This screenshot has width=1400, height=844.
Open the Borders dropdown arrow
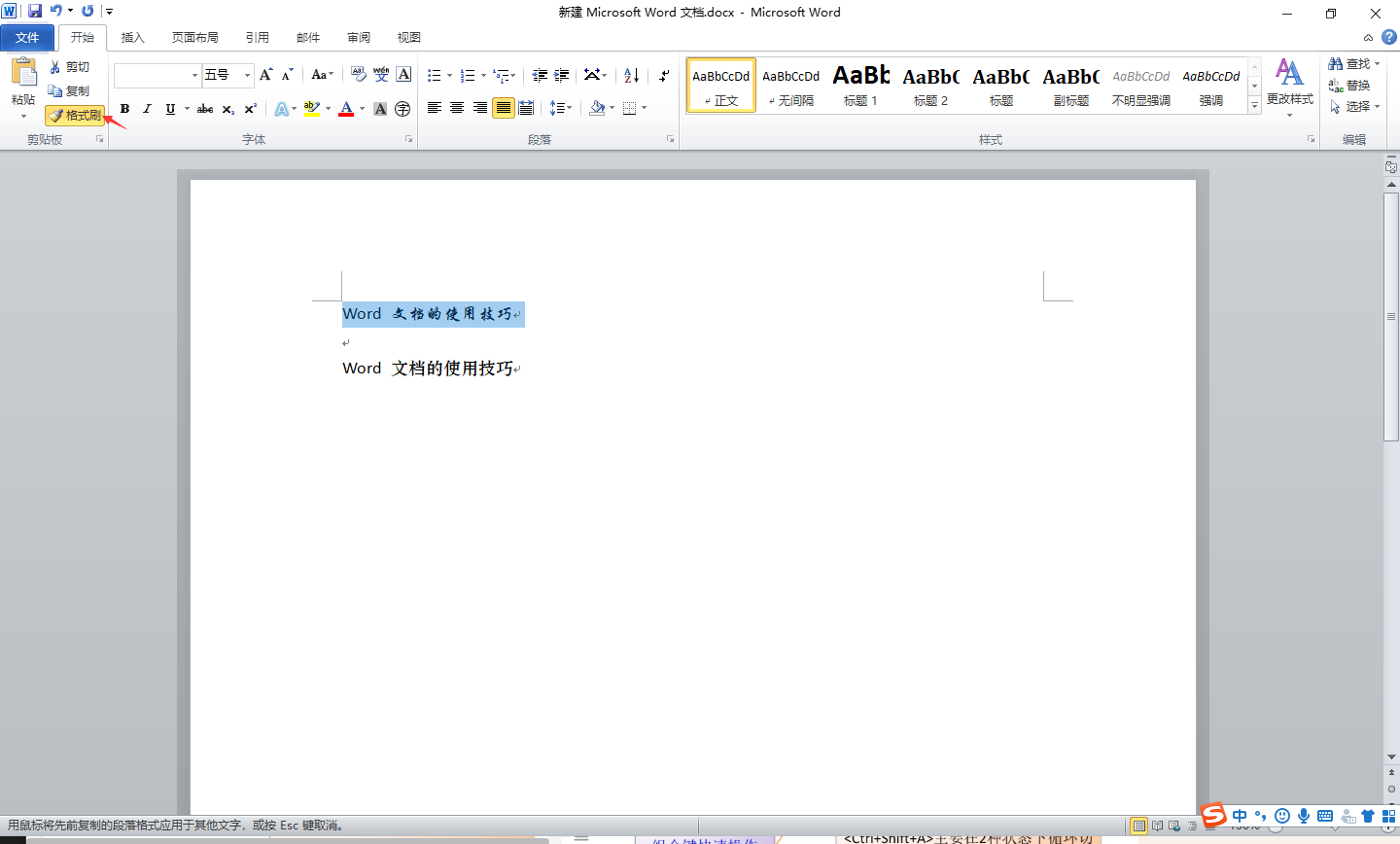point(645,108)
